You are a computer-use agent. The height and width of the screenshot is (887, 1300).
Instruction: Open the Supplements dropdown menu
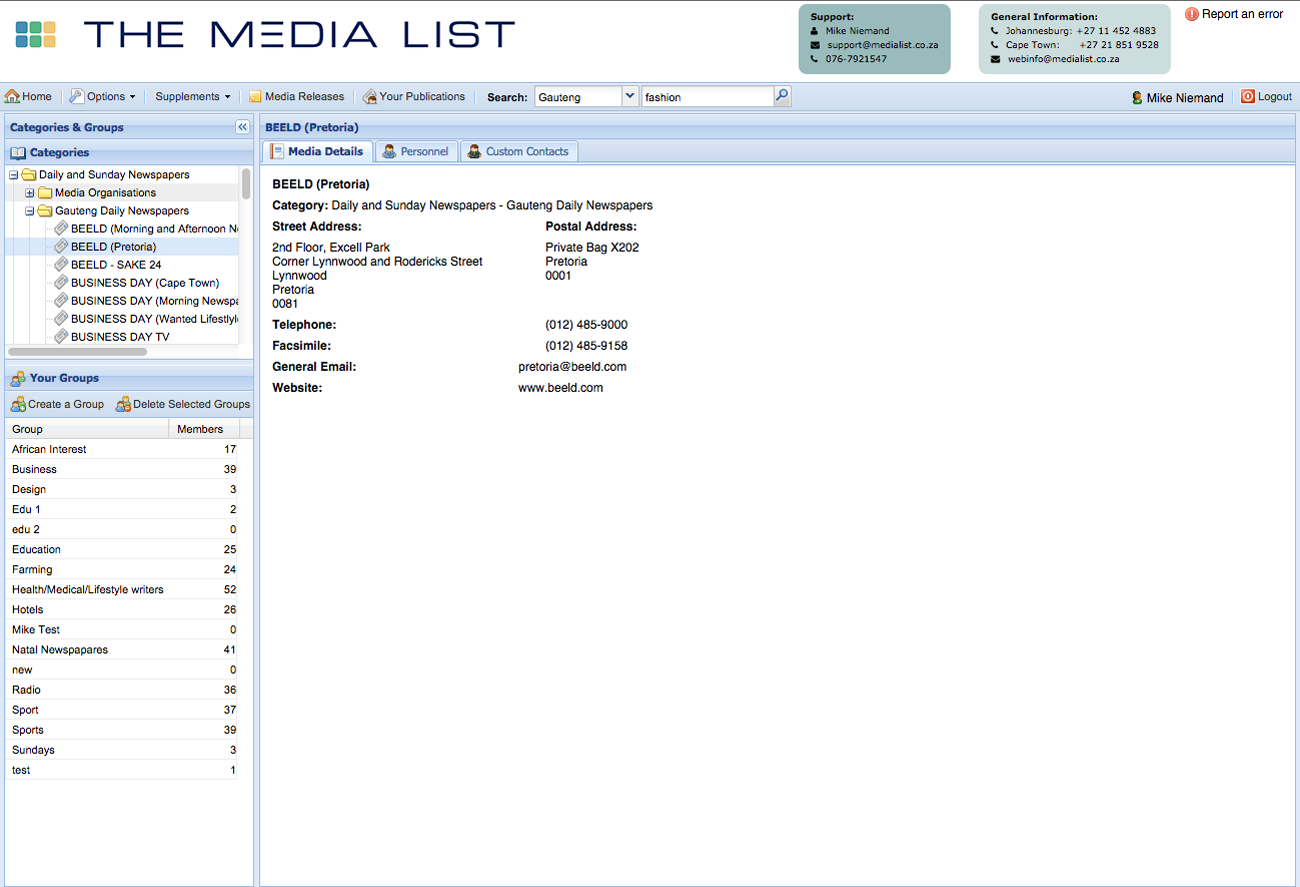(x=192, y=97)
